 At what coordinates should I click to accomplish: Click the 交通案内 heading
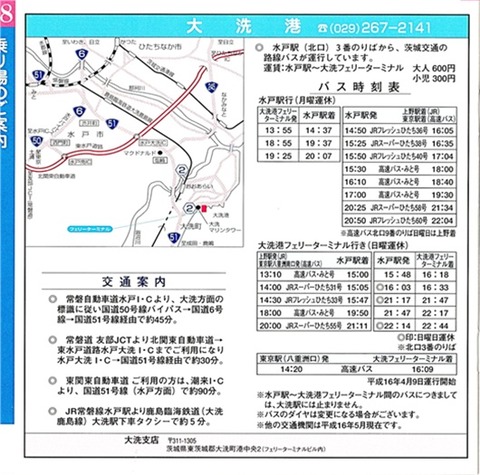(x=134, y=282)
